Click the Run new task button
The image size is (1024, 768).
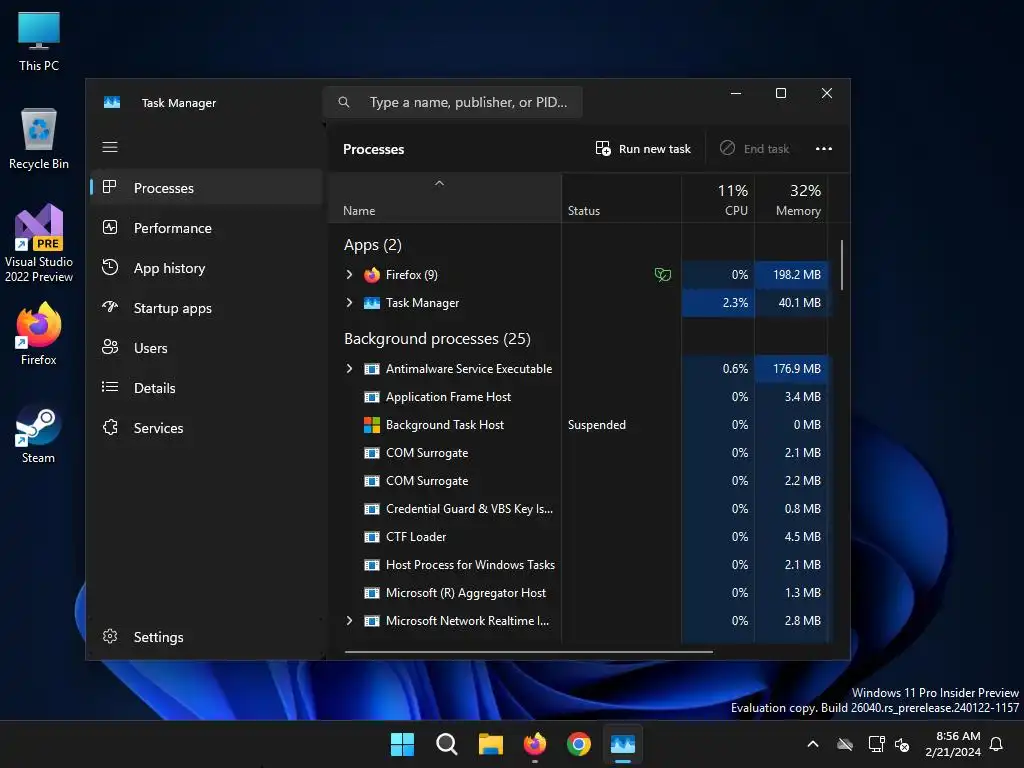643,149
